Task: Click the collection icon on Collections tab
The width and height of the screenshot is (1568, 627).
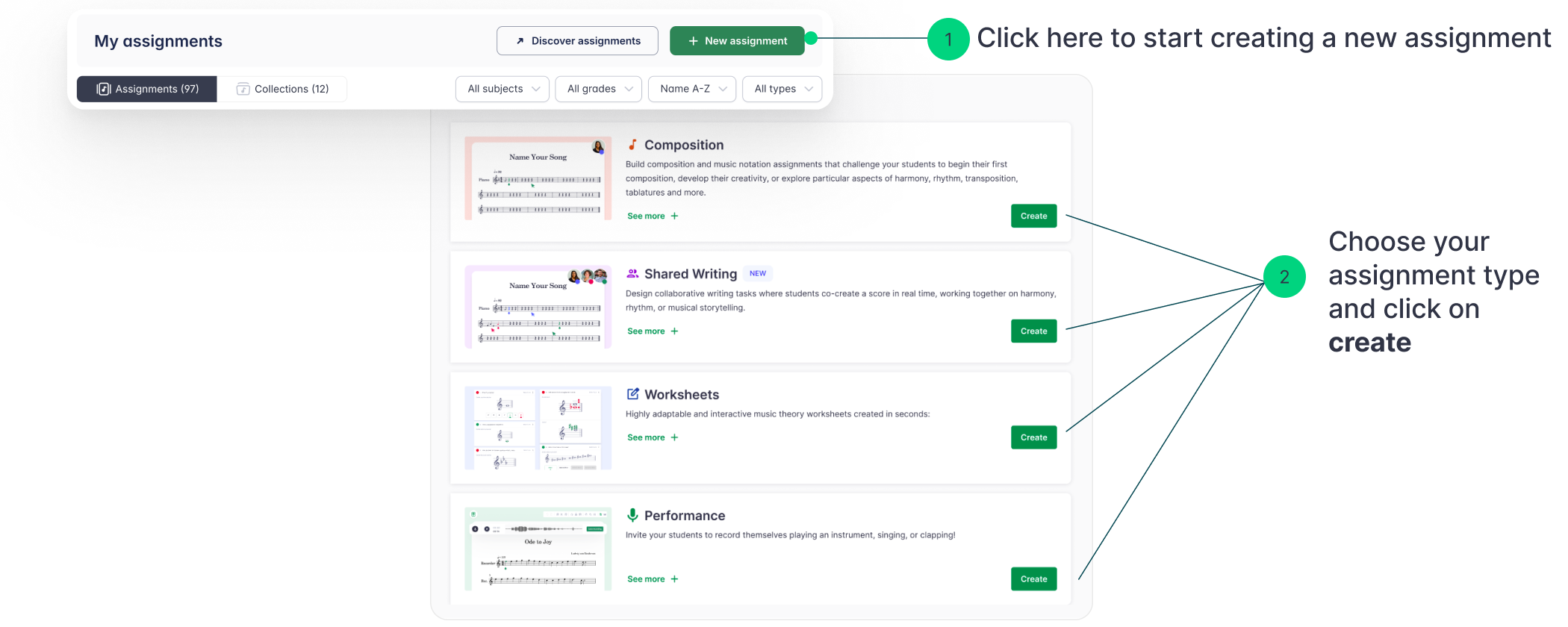Action: coord(243,89)
